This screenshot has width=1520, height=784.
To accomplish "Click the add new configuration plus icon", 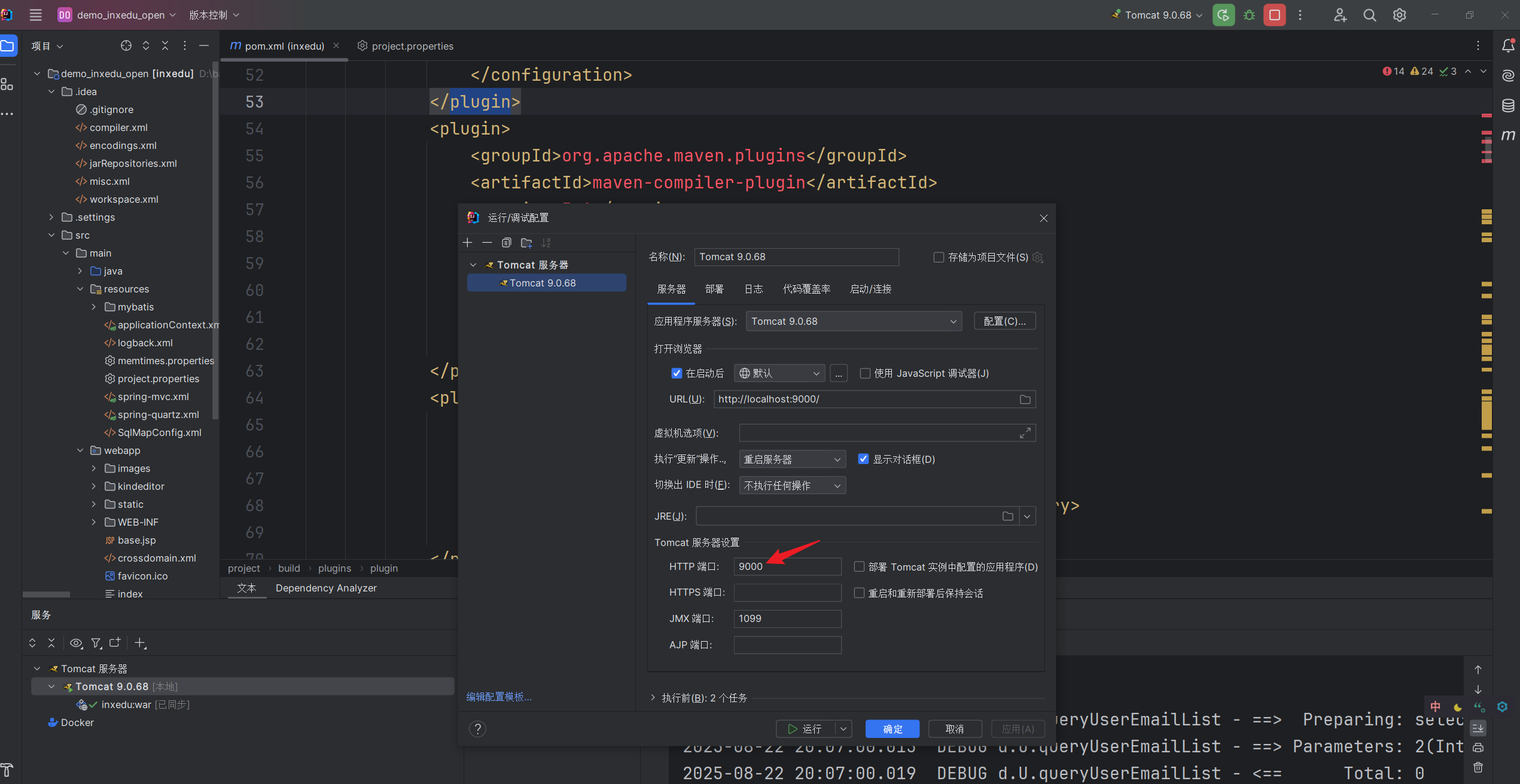I will [x=468, y=243].
